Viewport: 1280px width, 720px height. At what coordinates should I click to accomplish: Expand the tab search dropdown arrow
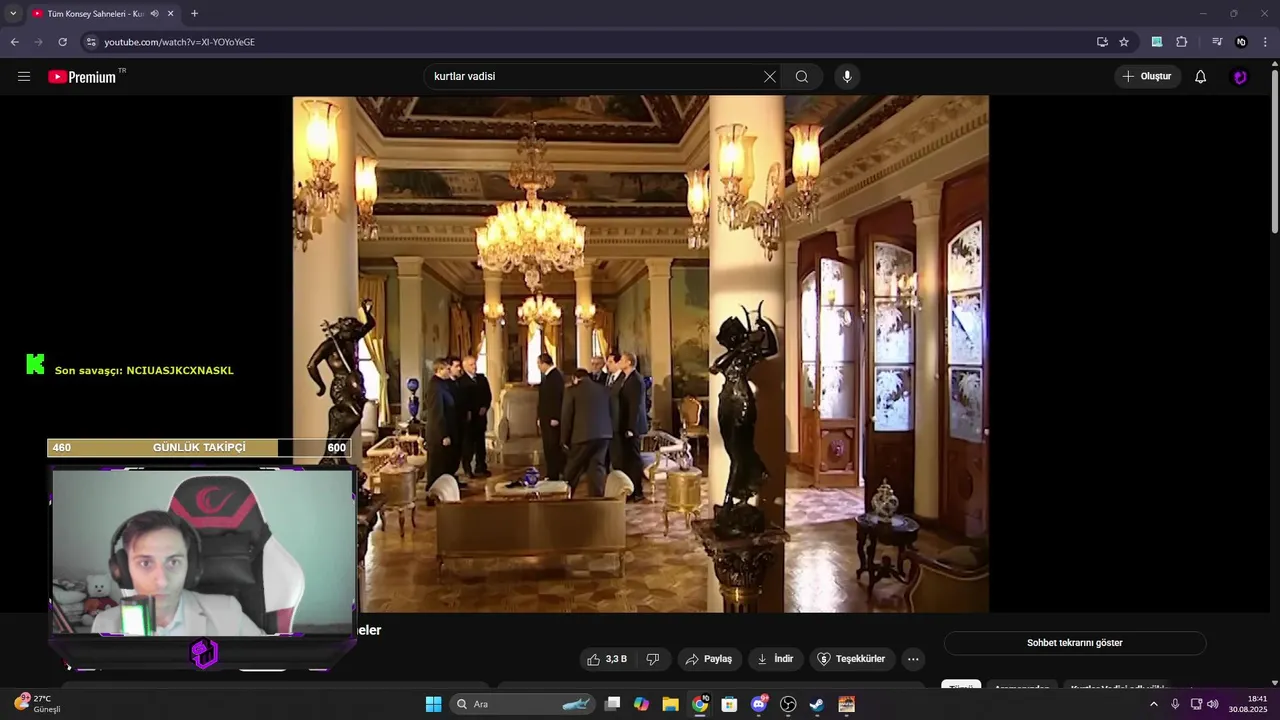(13, 14)
